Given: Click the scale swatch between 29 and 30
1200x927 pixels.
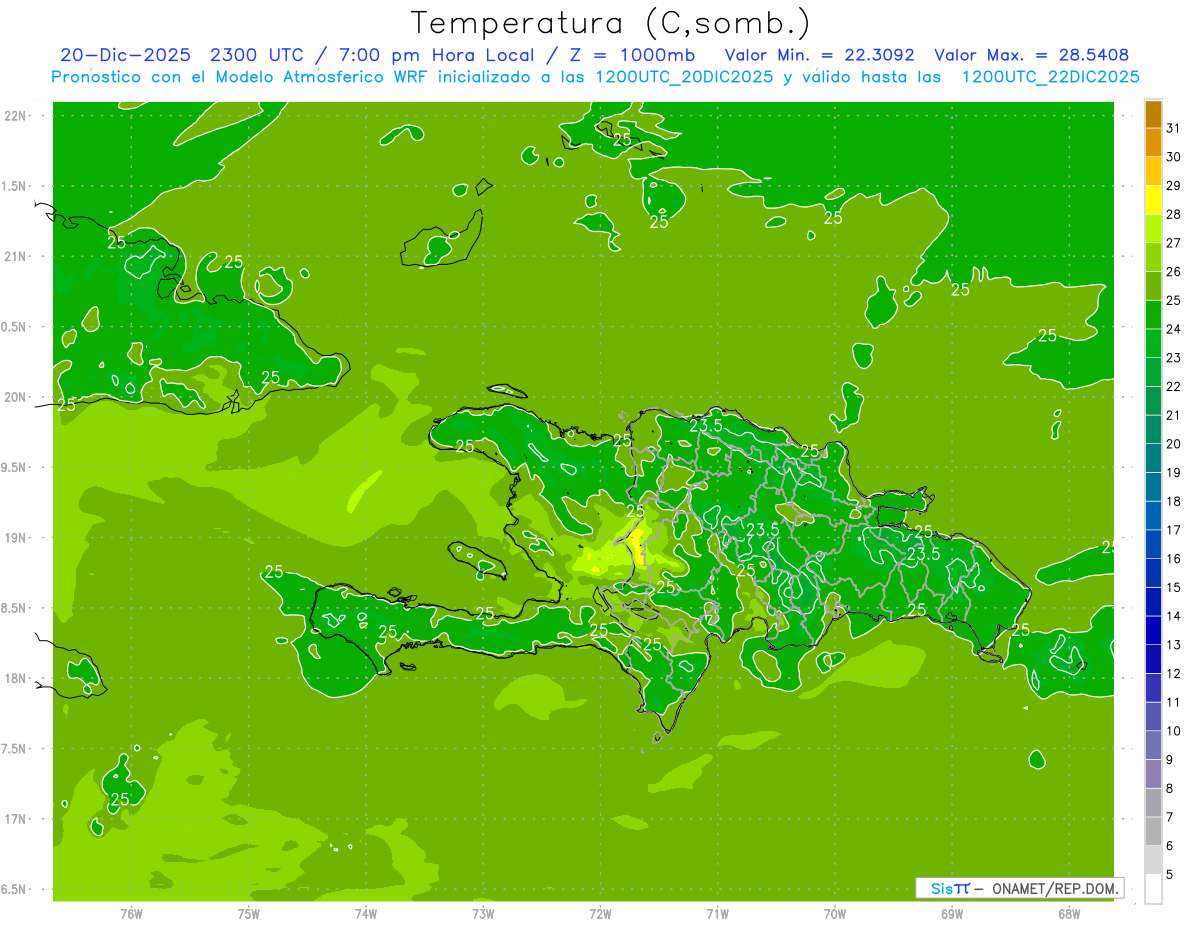Looking at the screenshot, I should click(x=1153, y=171).
